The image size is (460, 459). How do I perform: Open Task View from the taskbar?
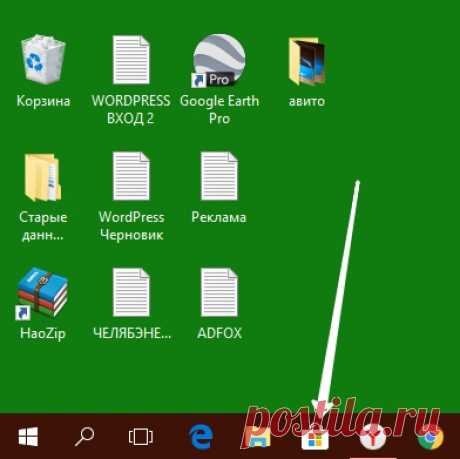141,436
